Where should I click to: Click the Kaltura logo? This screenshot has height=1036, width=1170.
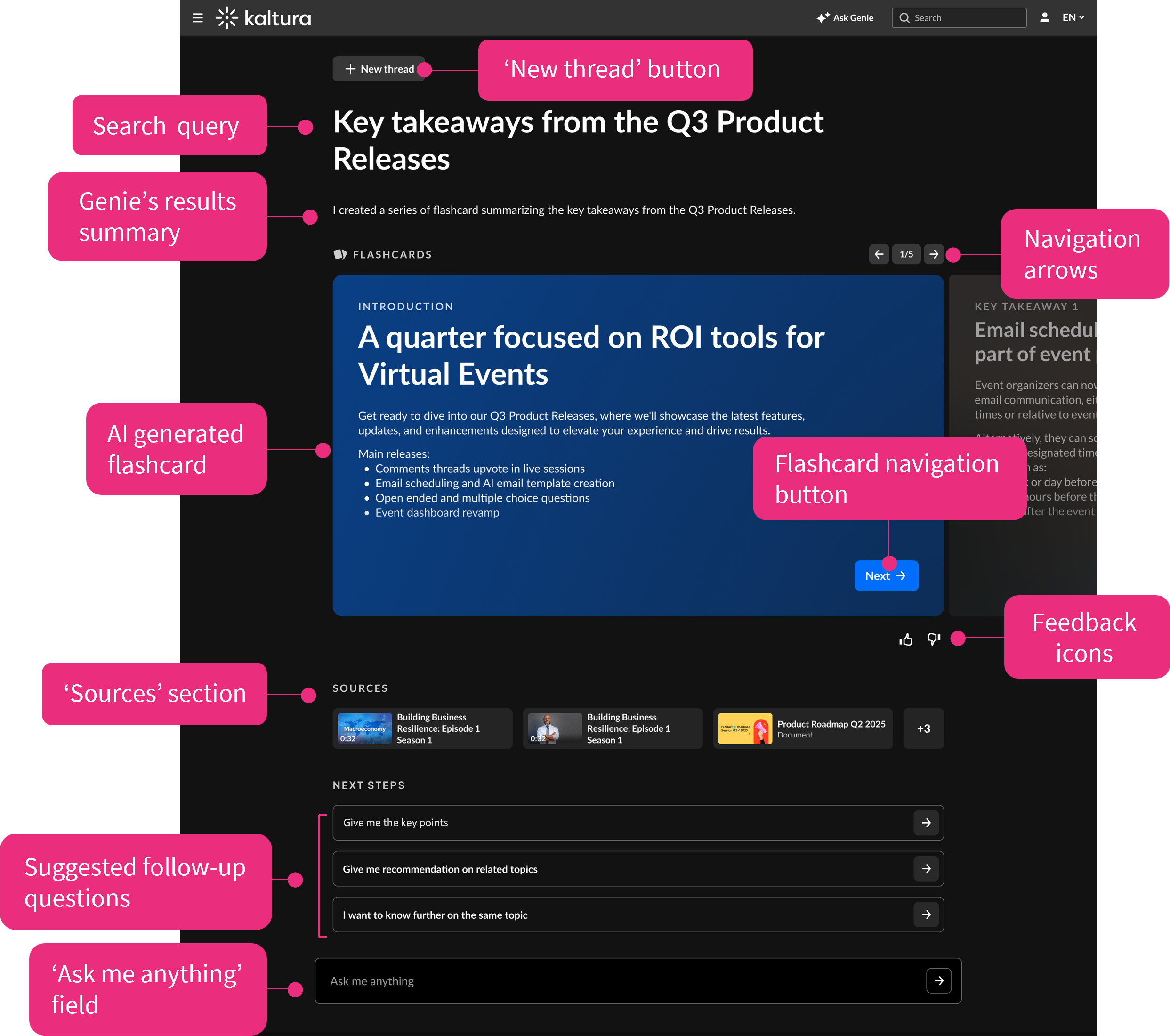point(263,18)
